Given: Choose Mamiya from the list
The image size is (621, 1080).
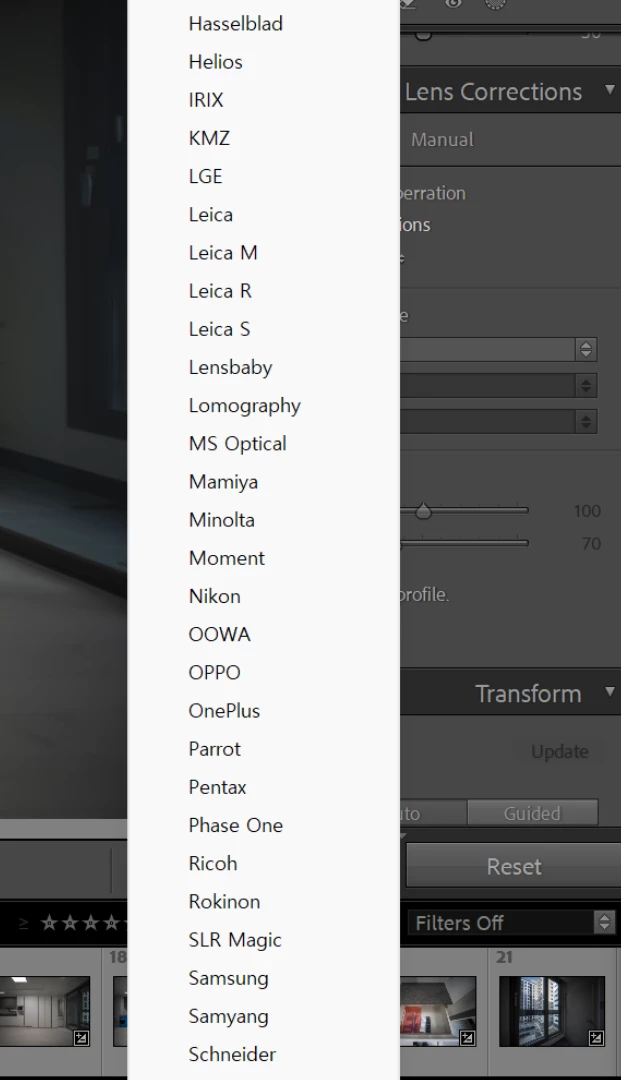Looking at the screenshot, I should click(223, 482).
